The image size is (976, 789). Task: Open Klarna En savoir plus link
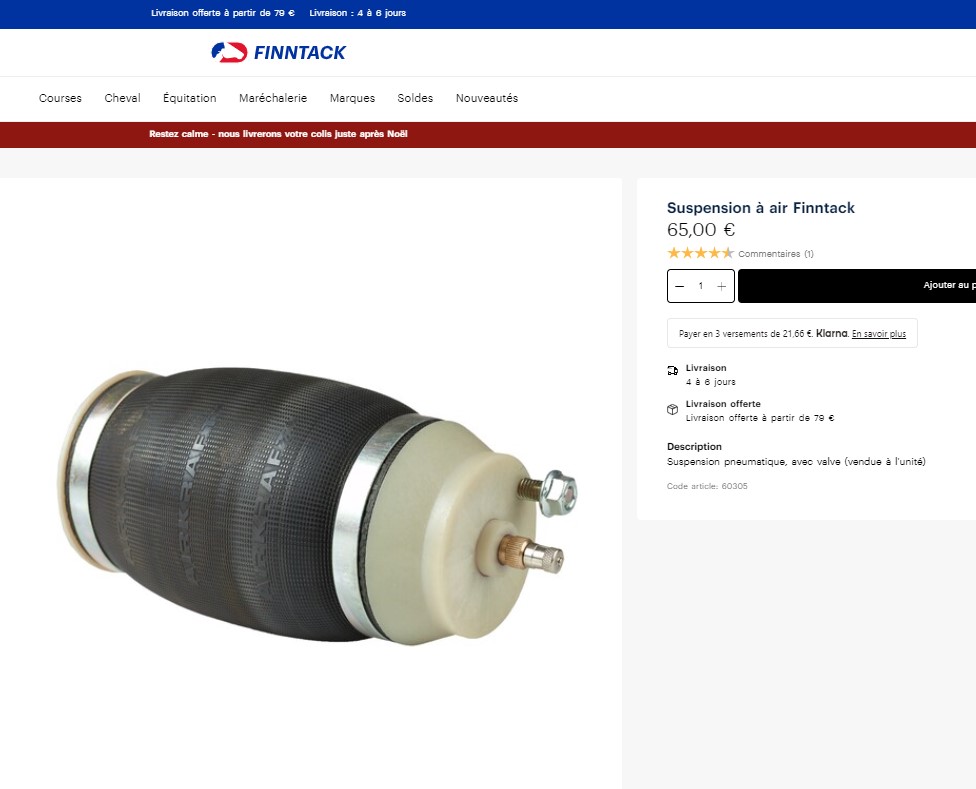[x=879, y=334]
